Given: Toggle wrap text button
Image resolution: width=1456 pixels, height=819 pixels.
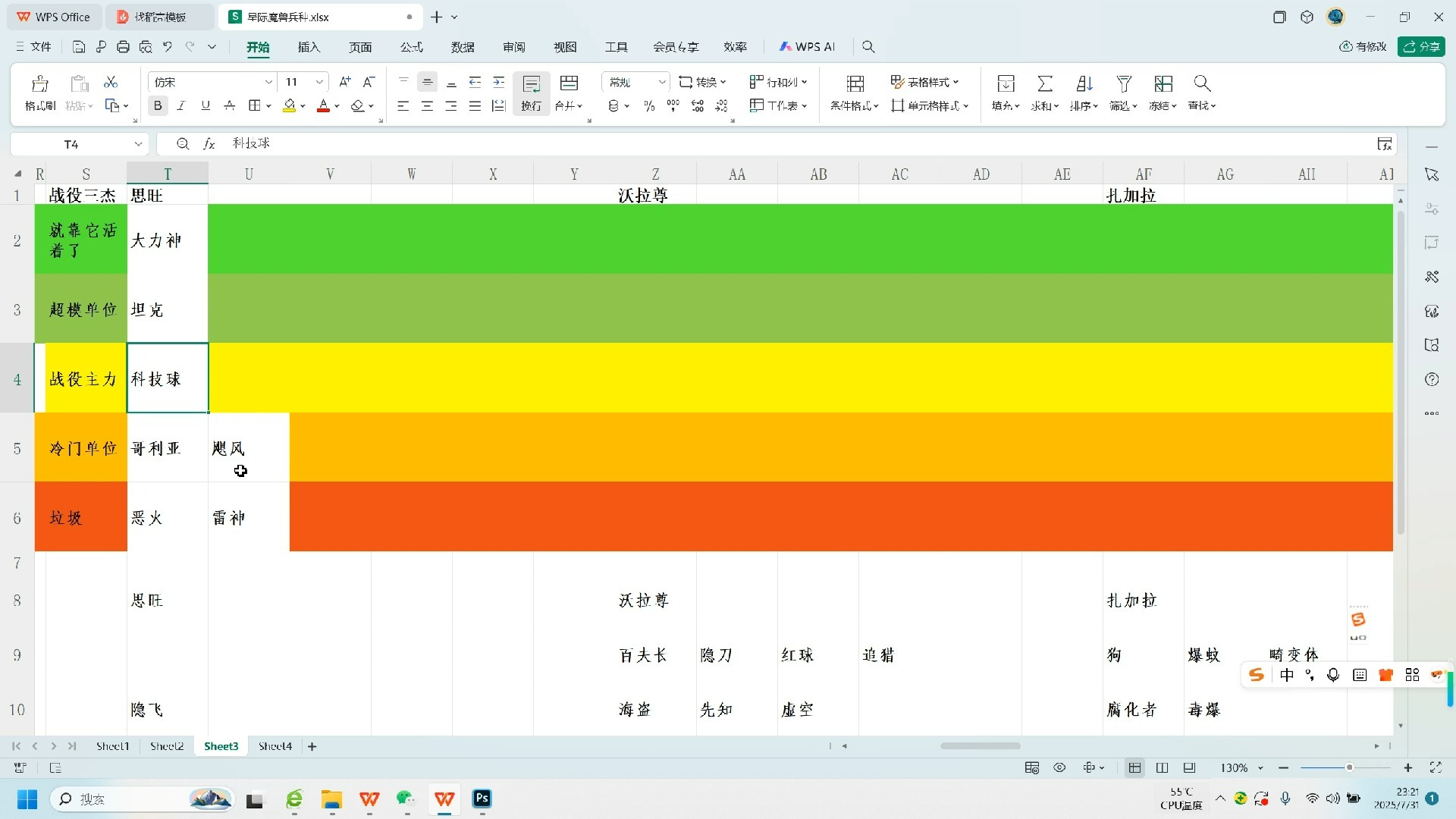Looking at the screenshot, I should [x=531, y=93].
